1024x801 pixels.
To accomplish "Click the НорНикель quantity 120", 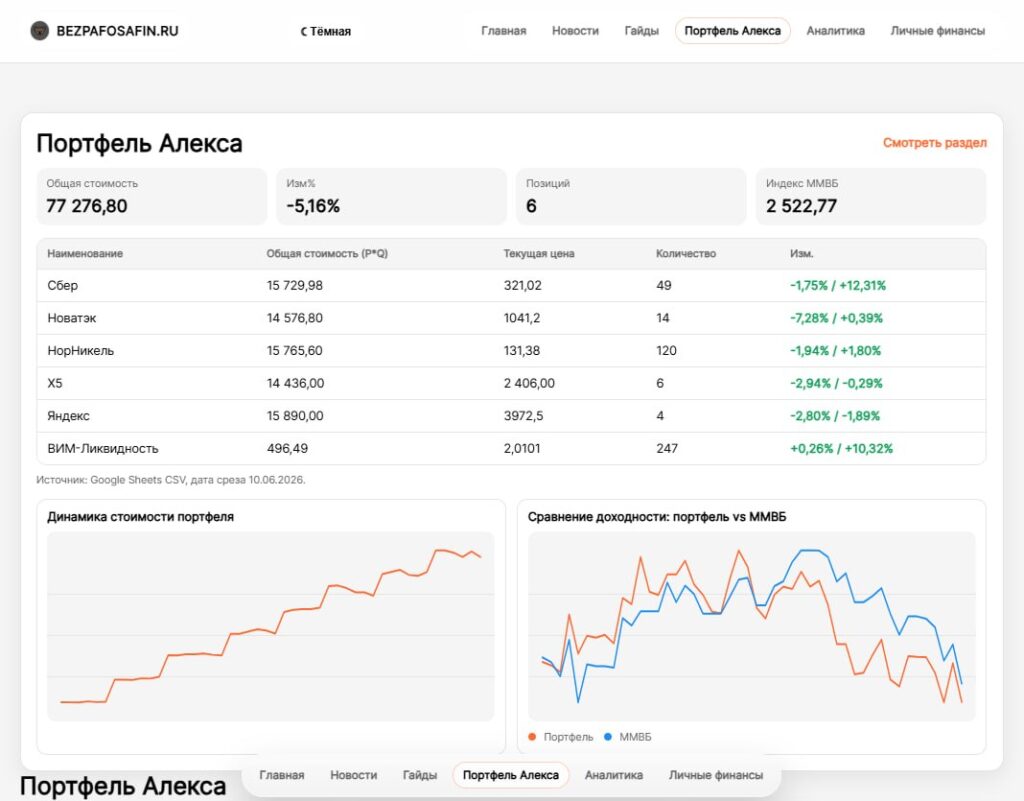I will [666, 351].
